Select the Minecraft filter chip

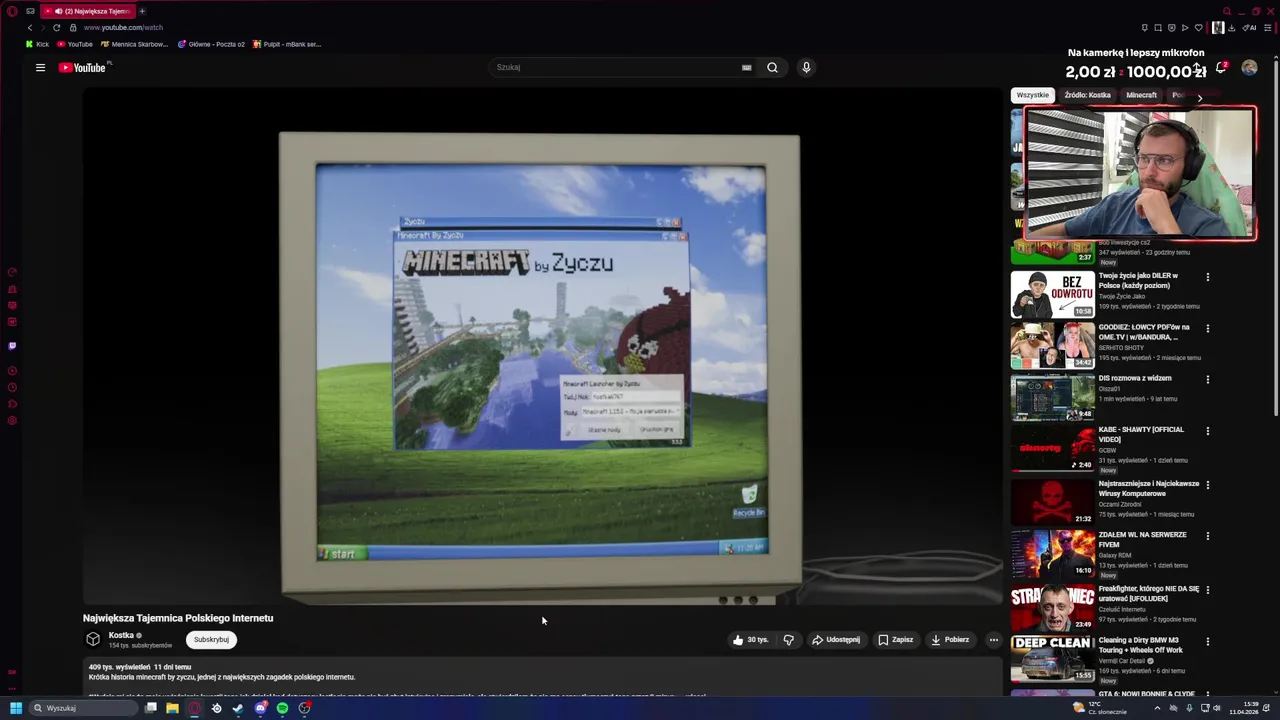click(1141, 95)
